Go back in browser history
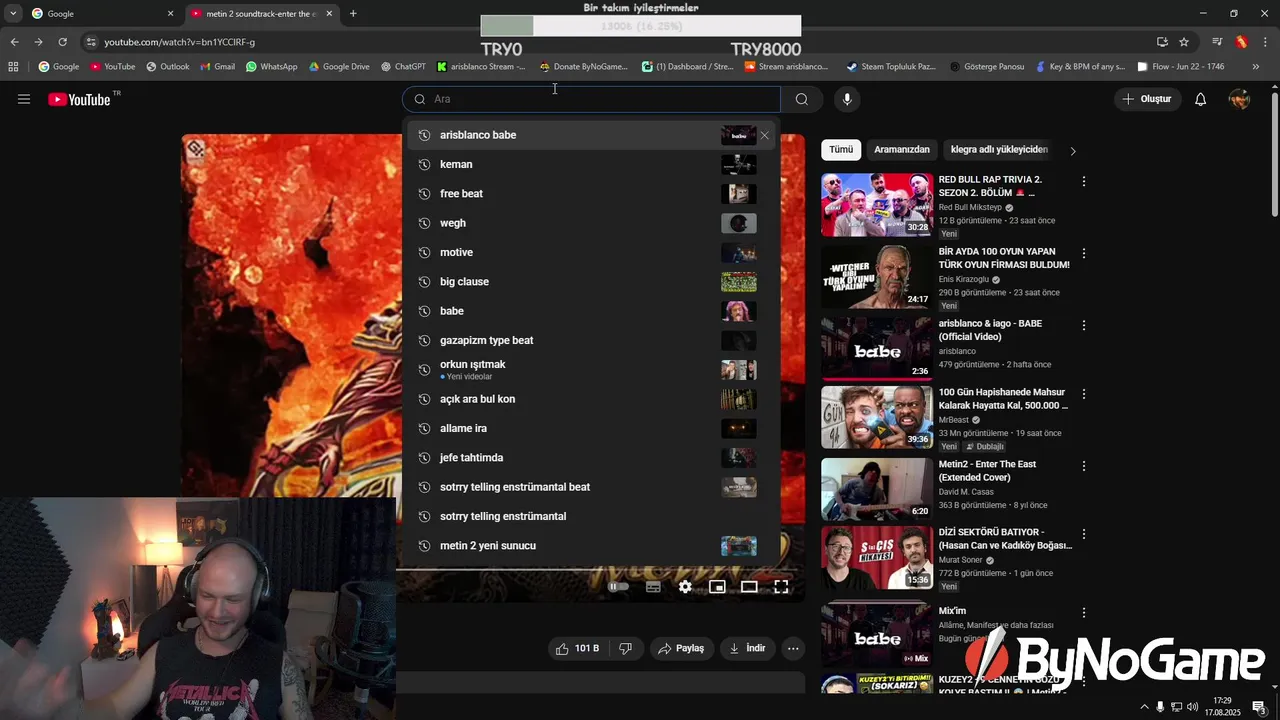Screen dimensions: 1280x720 click(14, 42)
